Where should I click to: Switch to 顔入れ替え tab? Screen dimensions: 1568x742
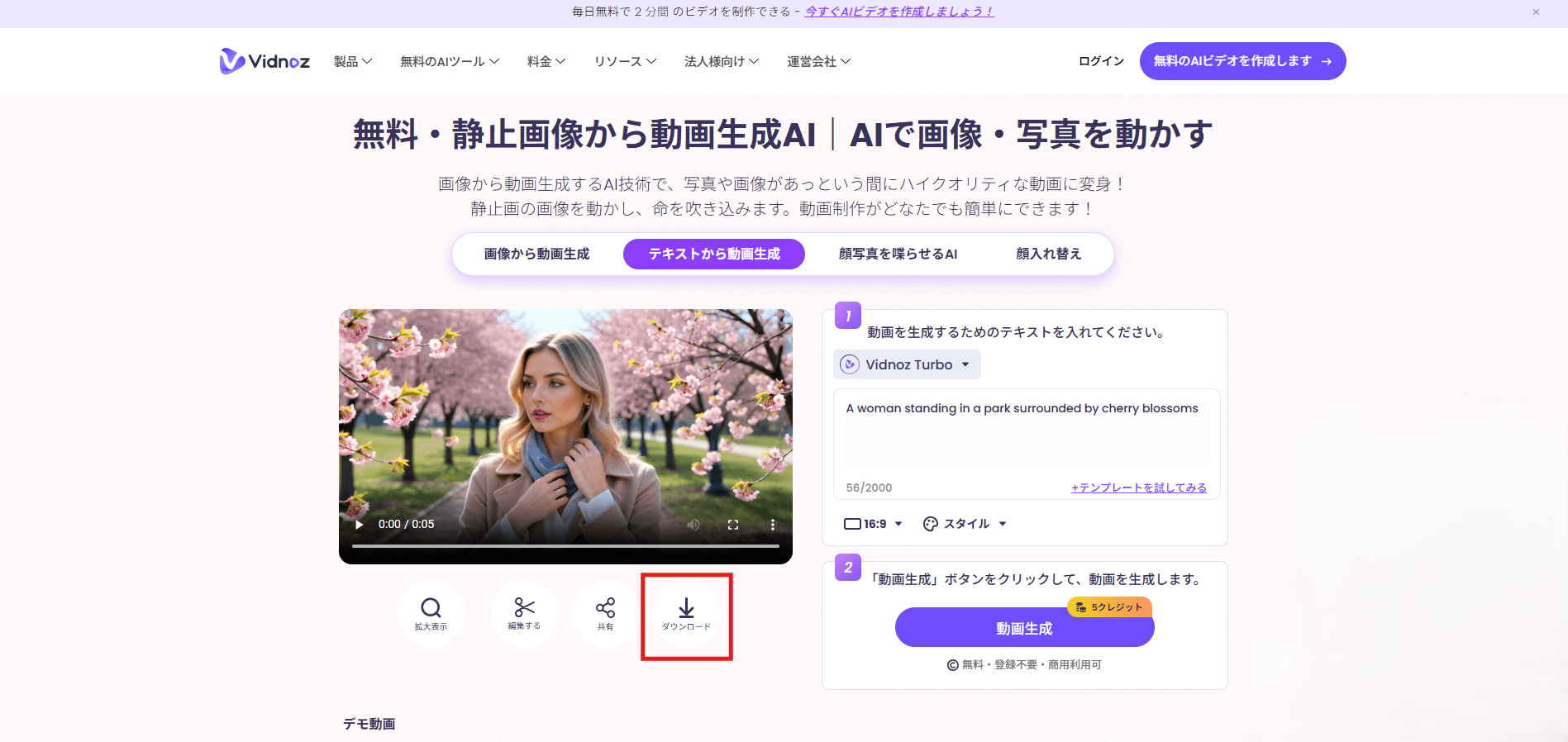point(1048,254)
